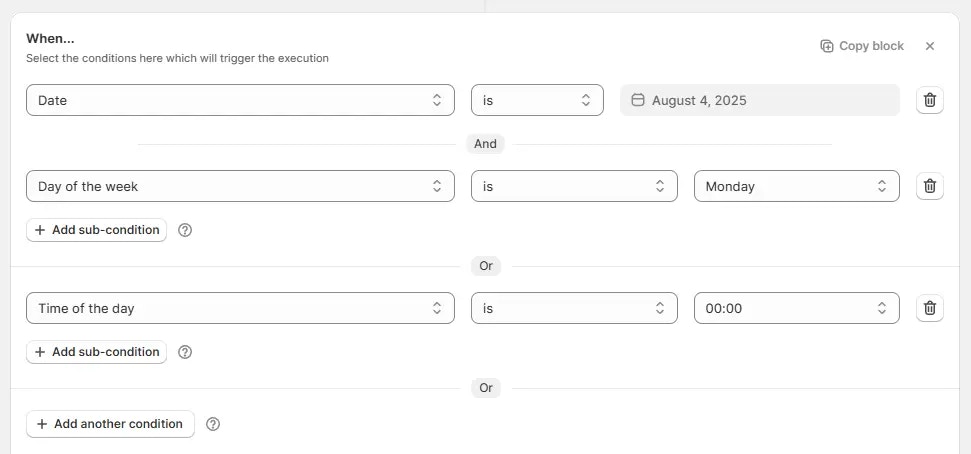Open the Date condition type dropdown
The height and width of the screenshot is (454, 971).
point(240,100)
